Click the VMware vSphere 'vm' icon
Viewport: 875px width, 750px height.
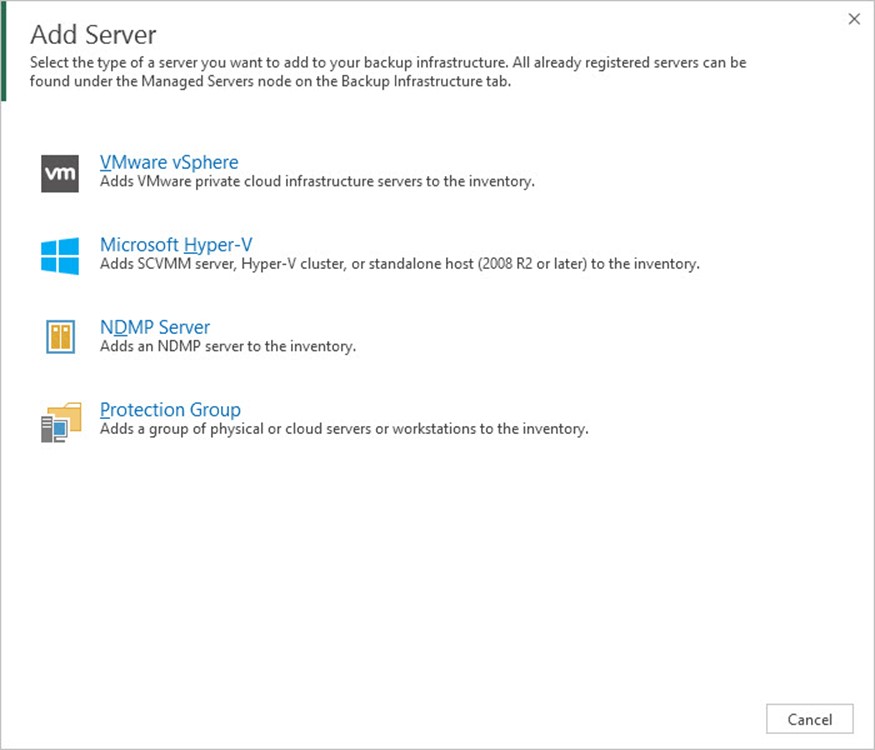60,173
